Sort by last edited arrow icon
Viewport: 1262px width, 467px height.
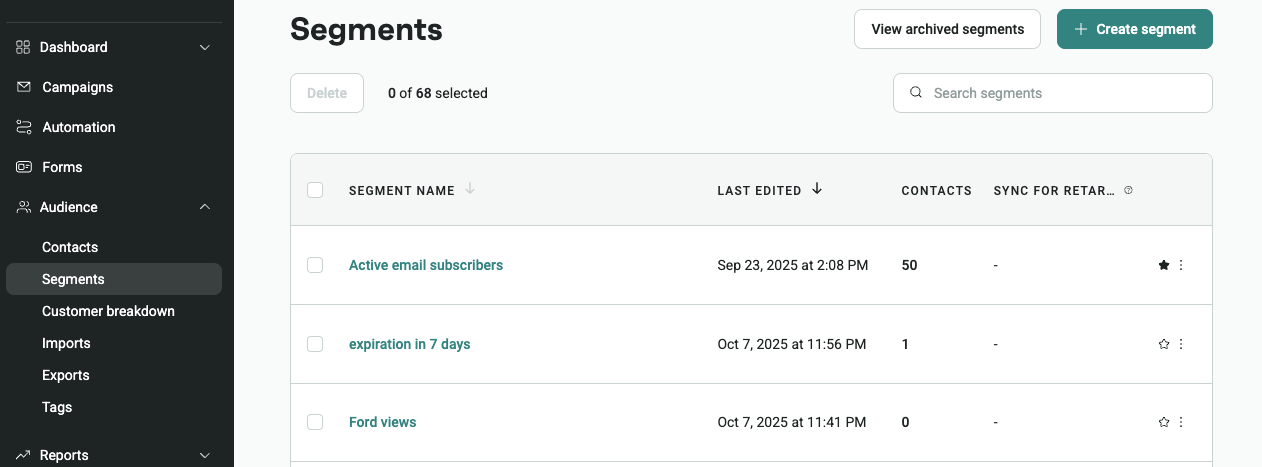tap(817, 189)
